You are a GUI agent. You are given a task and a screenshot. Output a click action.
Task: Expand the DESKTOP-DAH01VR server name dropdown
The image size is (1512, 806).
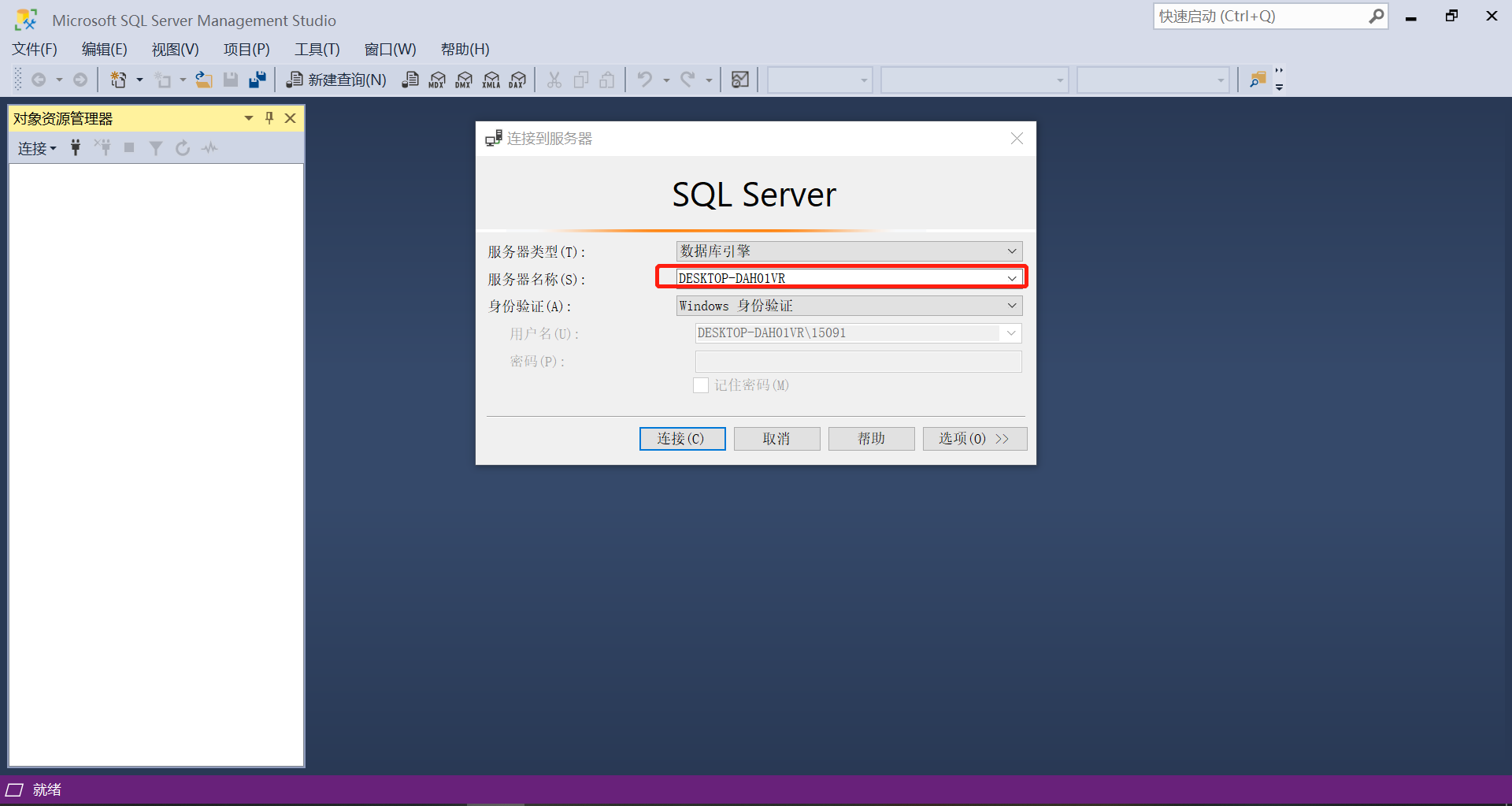pos(1012,277)
